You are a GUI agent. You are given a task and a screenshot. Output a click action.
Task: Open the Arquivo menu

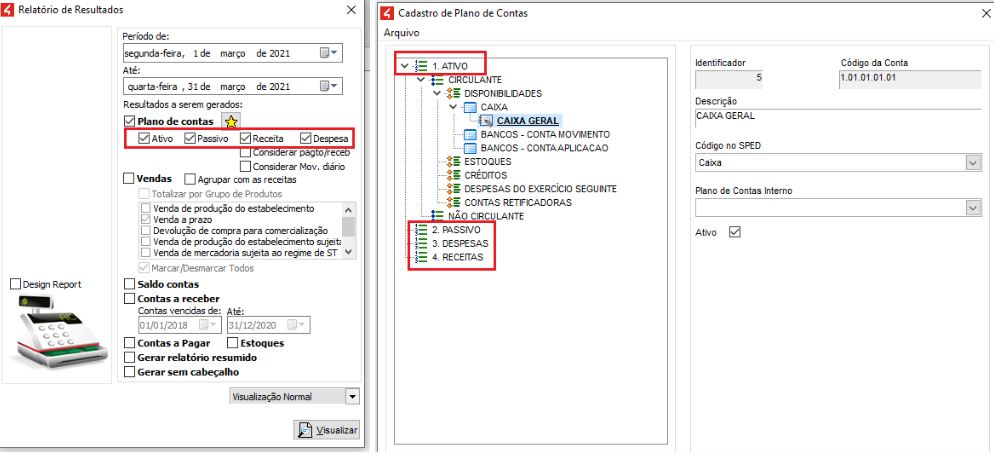tap(402, 33)
